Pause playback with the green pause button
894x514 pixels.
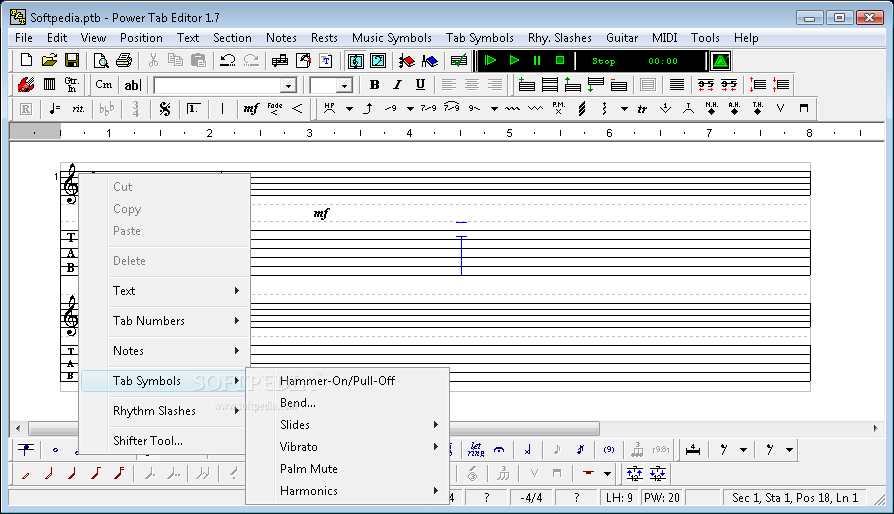pyautogui.click(x=537, y=60)
